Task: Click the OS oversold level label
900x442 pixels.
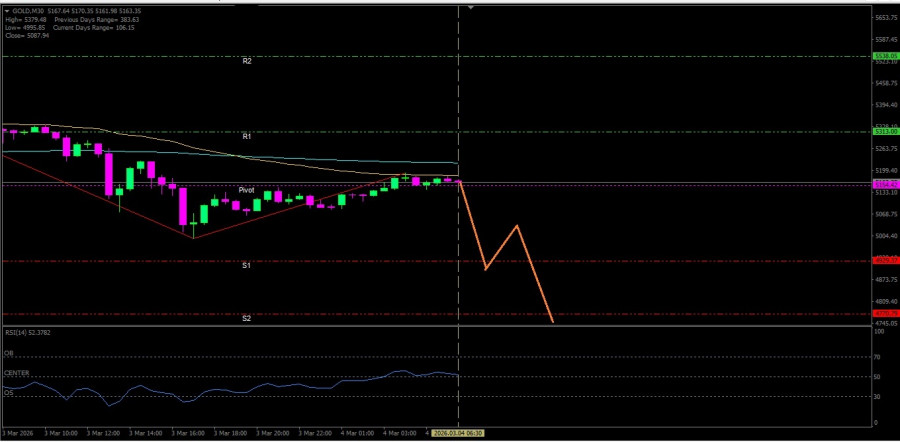Action: pyautogui.click(x=8, y=393)
